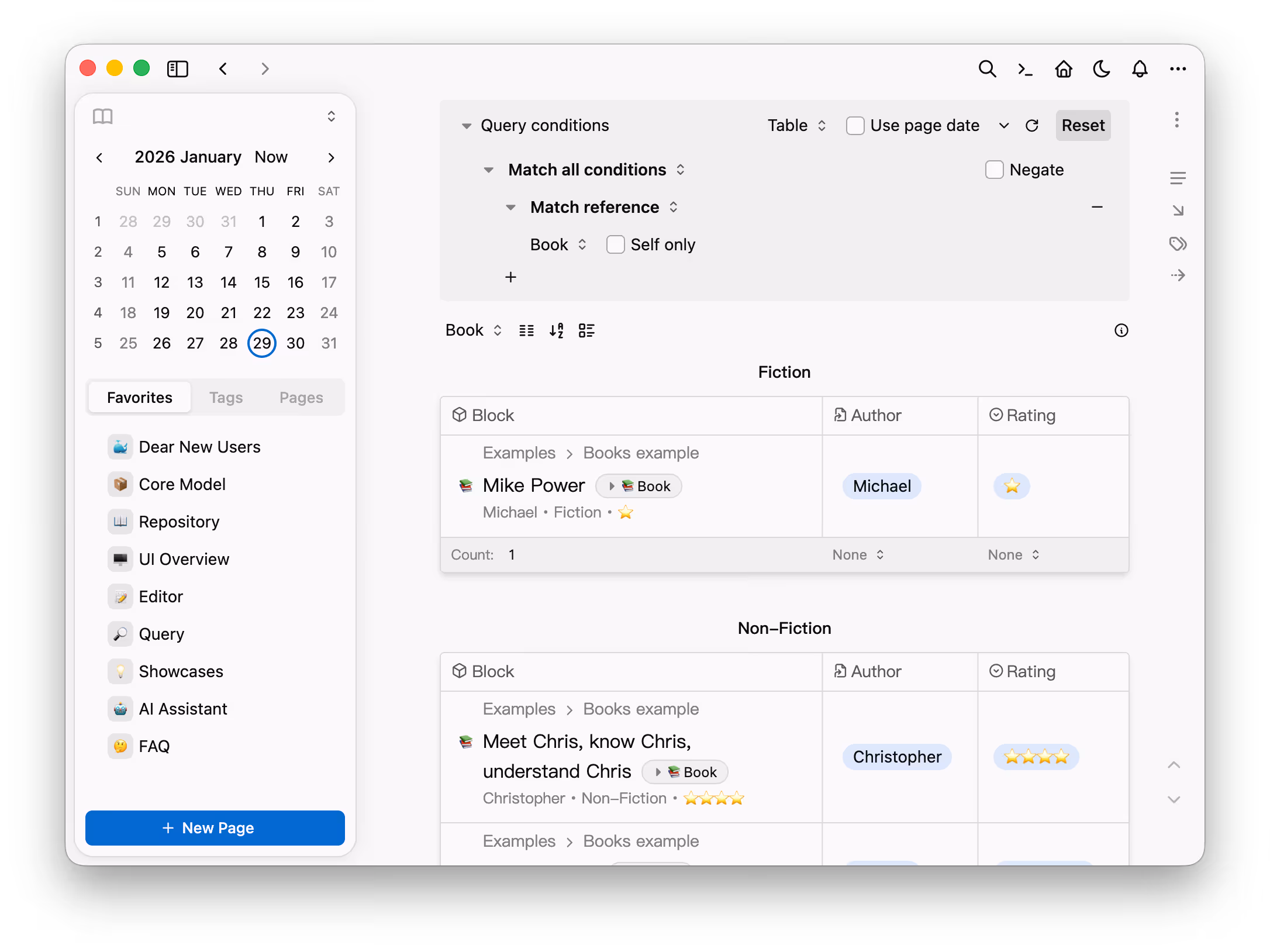Click the sort A-Z icon

pyautogui.click(x=557, y=330)
